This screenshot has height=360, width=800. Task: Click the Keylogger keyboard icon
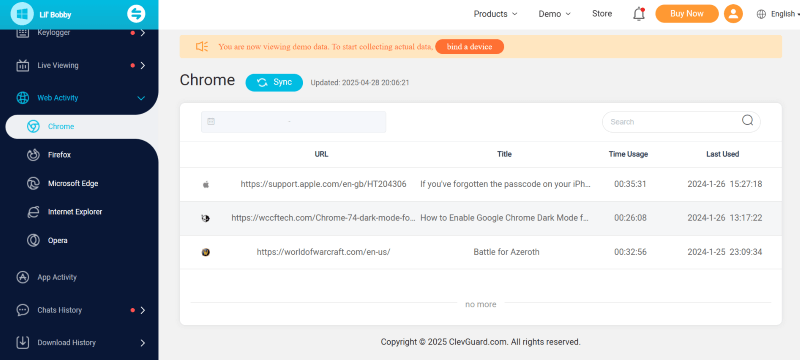click(x=22, y=33)
